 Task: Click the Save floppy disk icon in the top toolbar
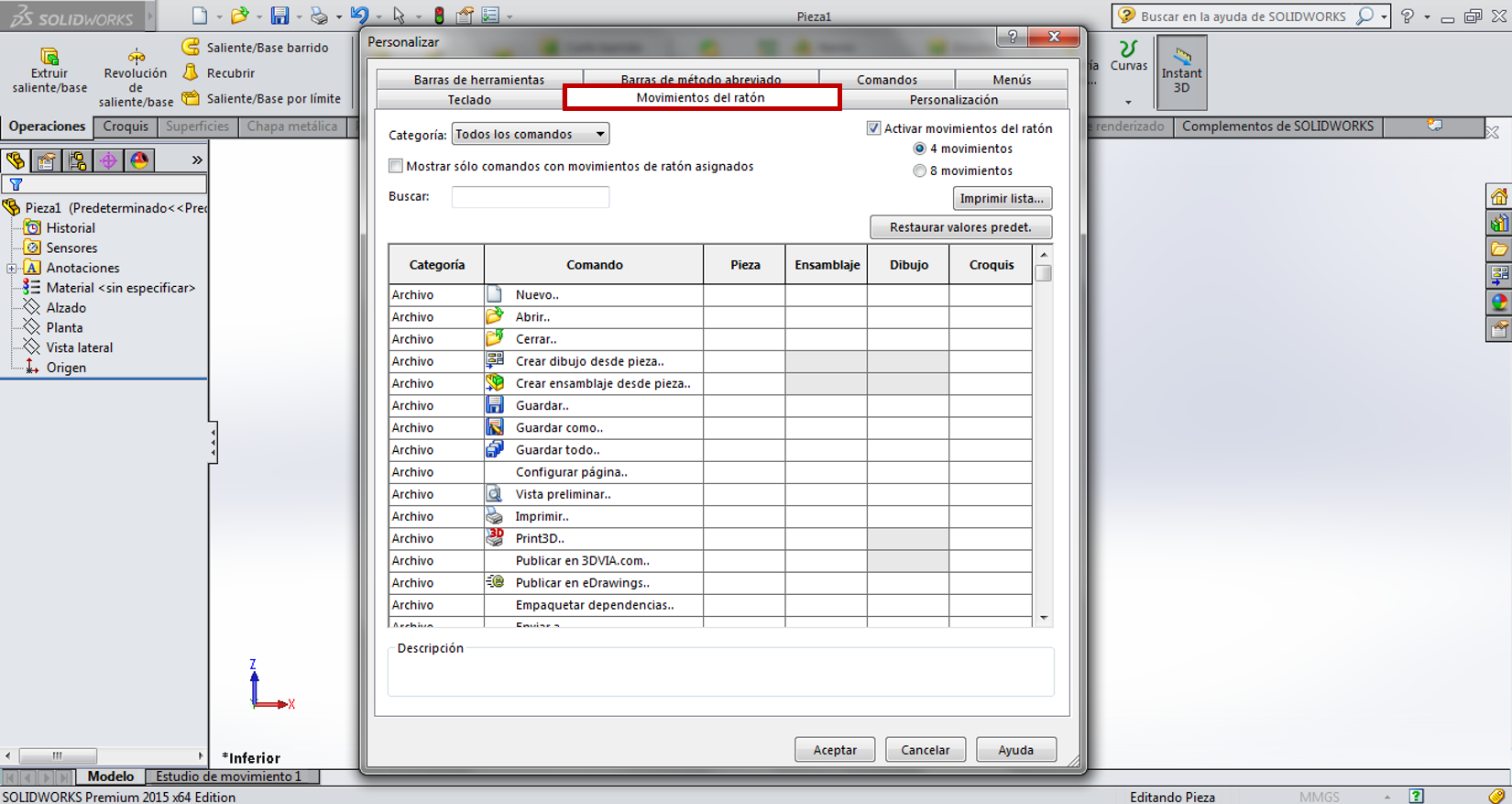pos(279,16)
